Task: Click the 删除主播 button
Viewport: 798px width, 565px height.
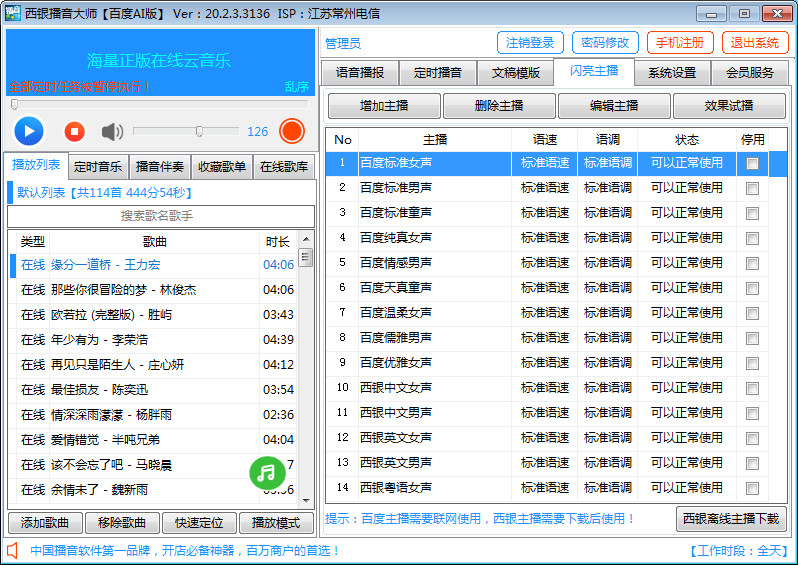Action: [x=499, y=106]
